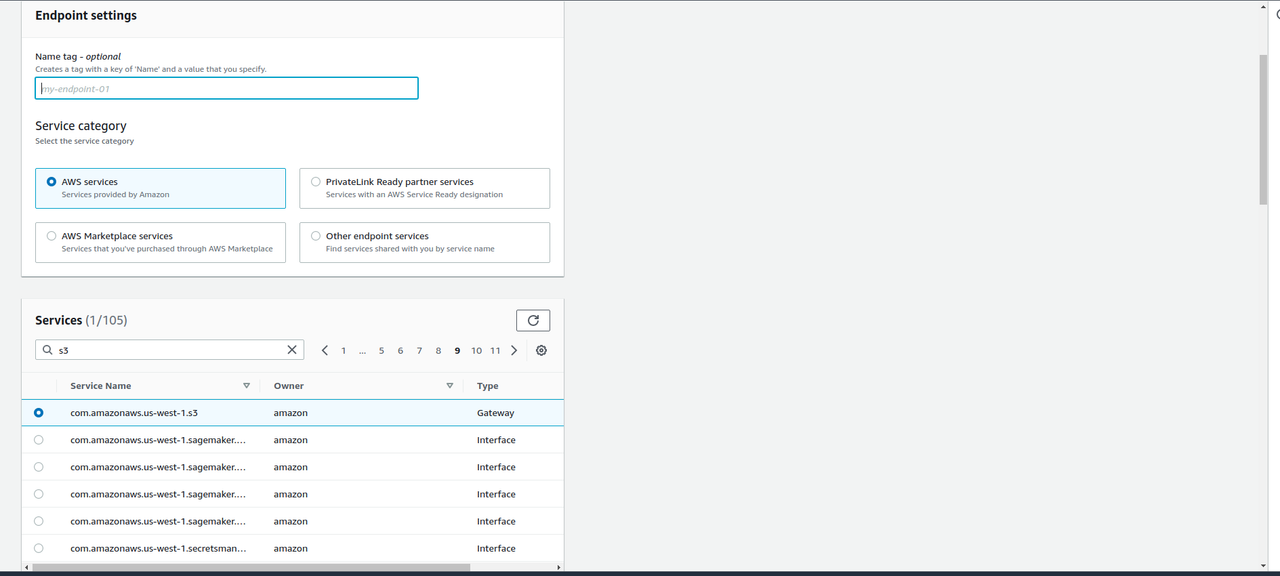Select PrivateLink Ready partner services
Image resolution: width=1280 pixels, height=576 pixels.
click(424, 188)
